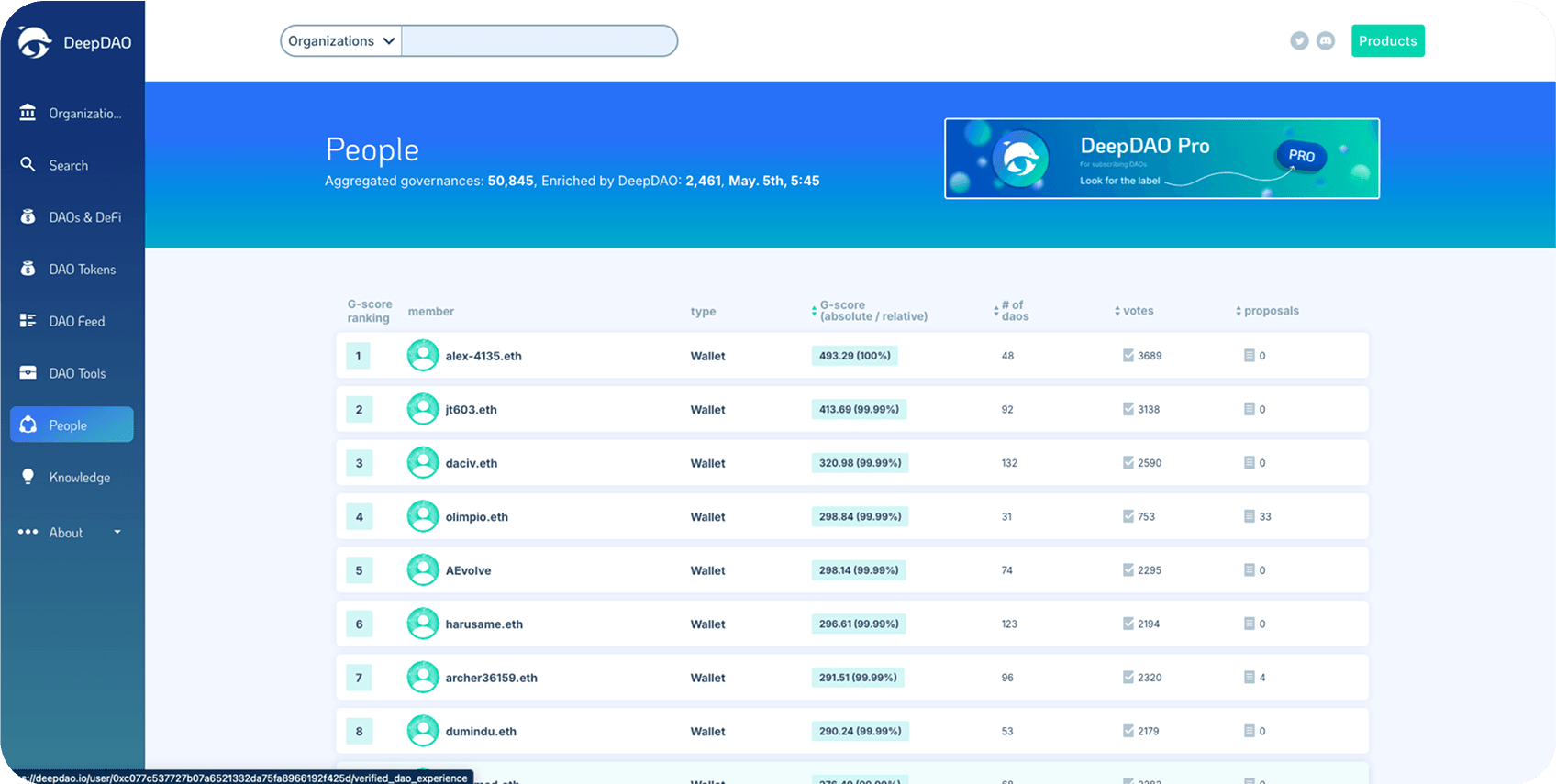Viewport: 1556px width, 784px height.
Task: Click the votes checkbox icon for alex-4135.eth
Action: click(x=1128, y=356)
